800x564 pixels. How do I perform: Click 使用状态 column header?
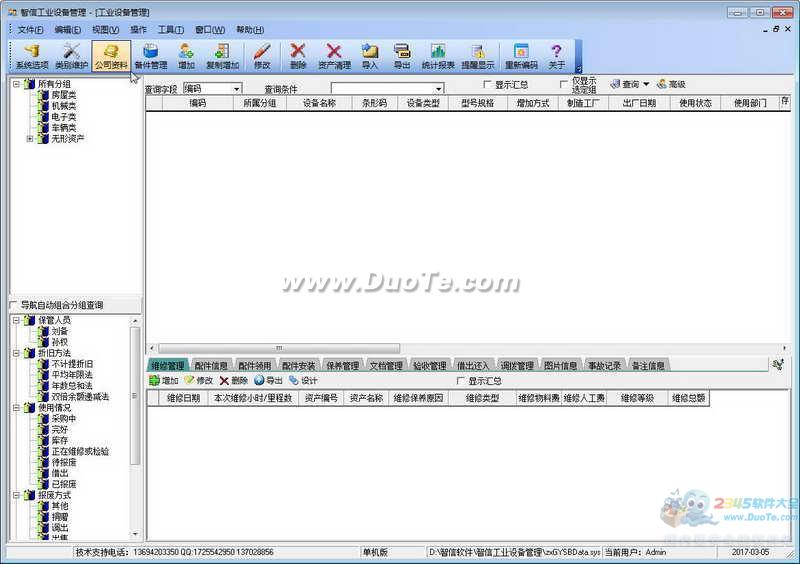pos(695,103)
